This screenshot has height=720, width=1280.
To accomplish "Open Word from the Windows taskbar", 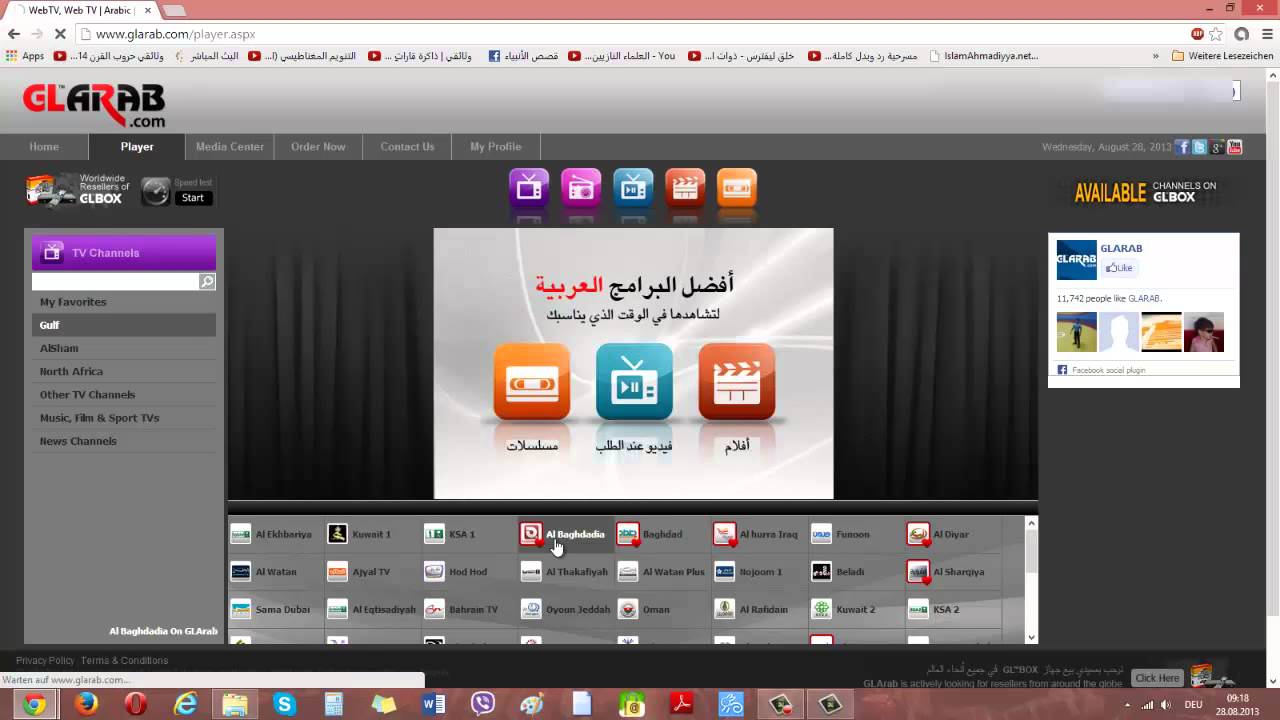I will tap(434, 704).
